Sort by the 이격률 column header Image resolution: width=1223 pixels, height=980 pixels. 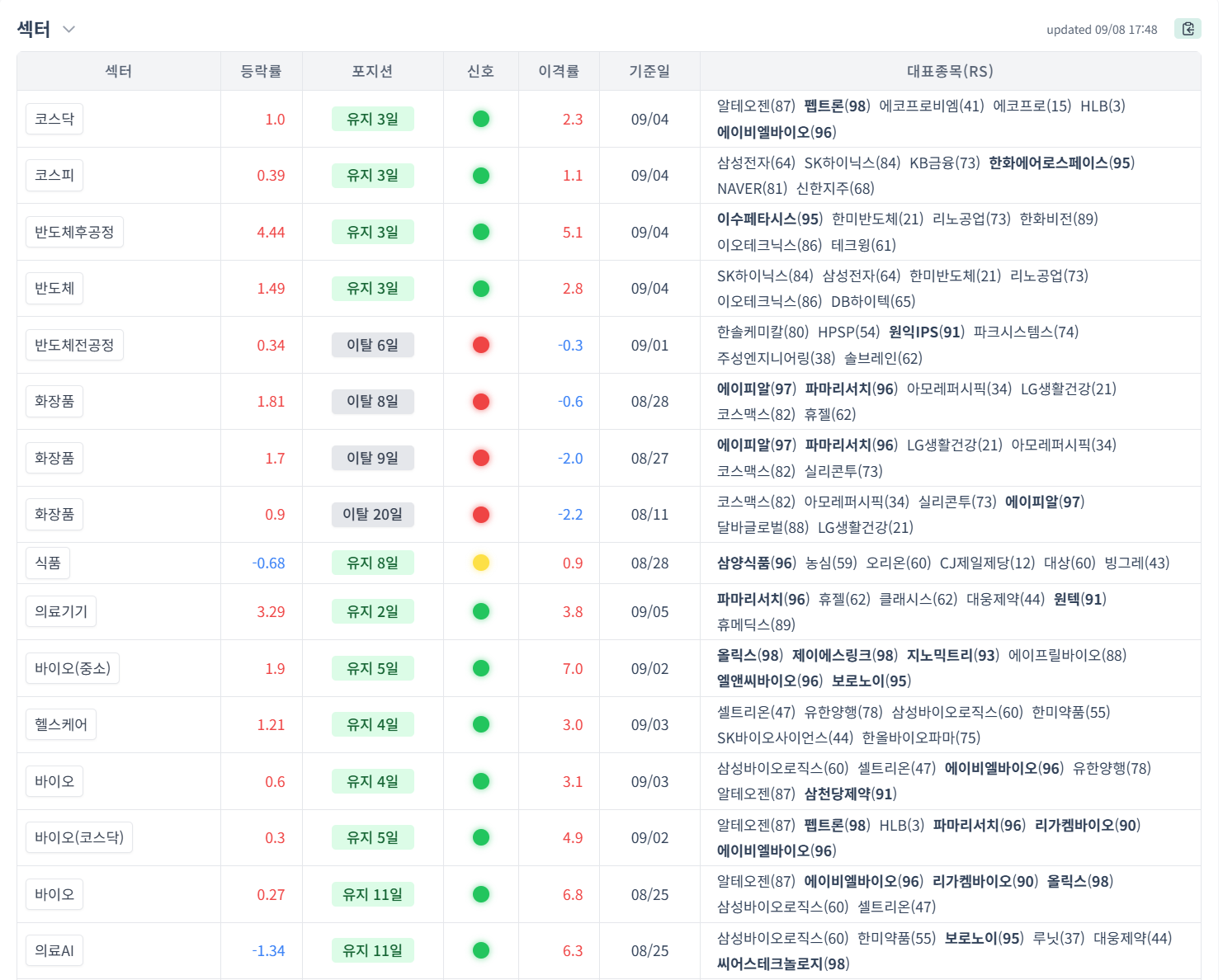click(x=559, y=72)
